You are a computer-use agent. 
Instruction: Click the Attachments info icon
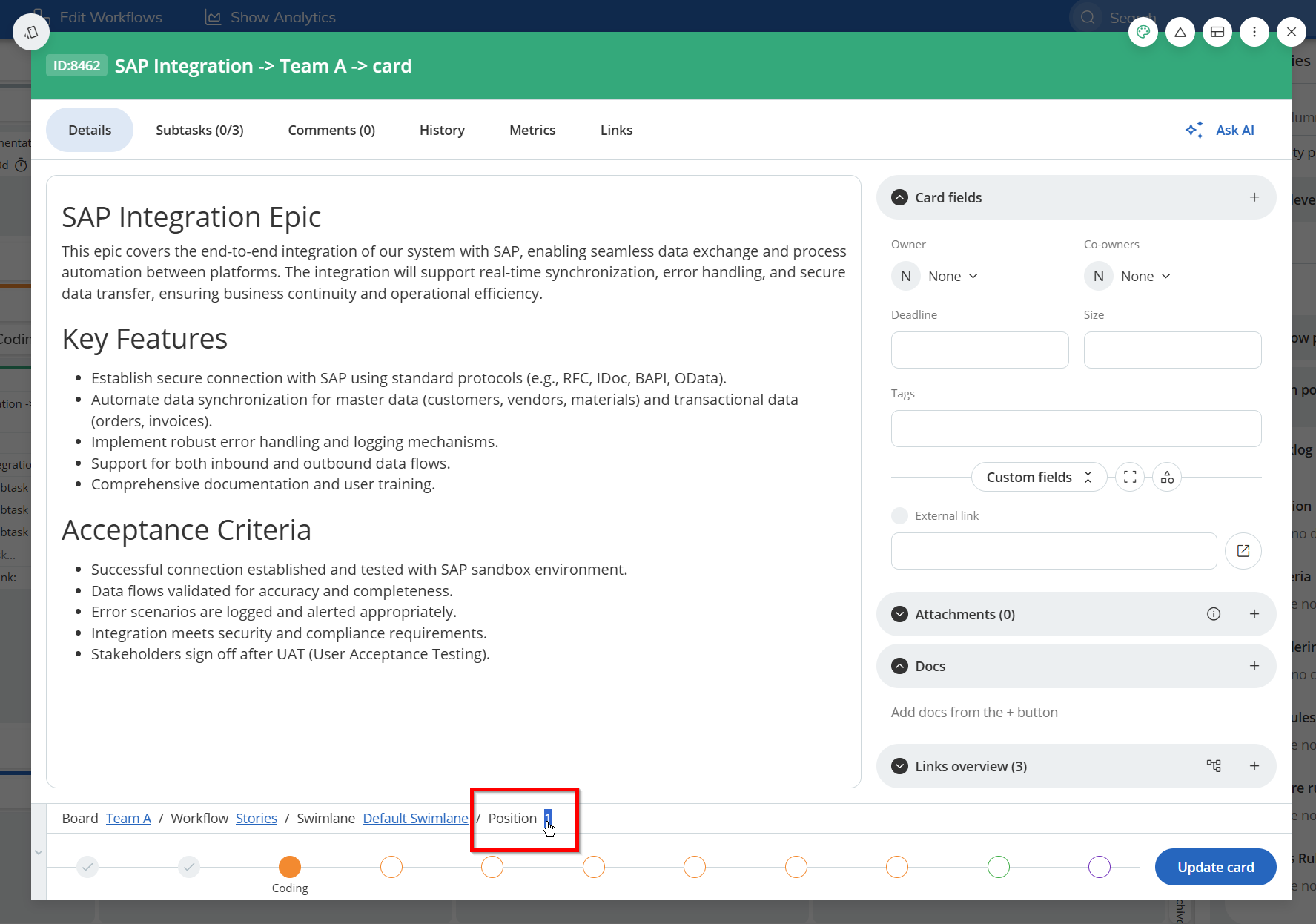tap(1213, 614)
